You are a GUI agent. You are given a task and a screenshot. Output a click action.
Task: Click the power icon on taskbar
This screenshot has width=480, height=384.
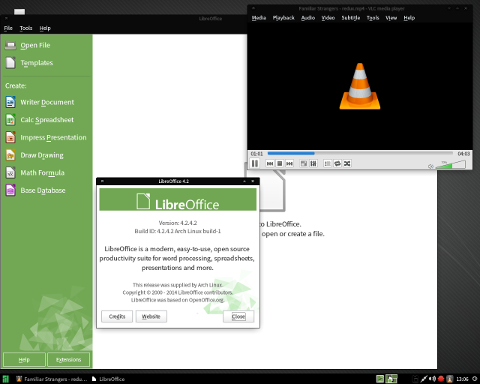coord(475,379)
